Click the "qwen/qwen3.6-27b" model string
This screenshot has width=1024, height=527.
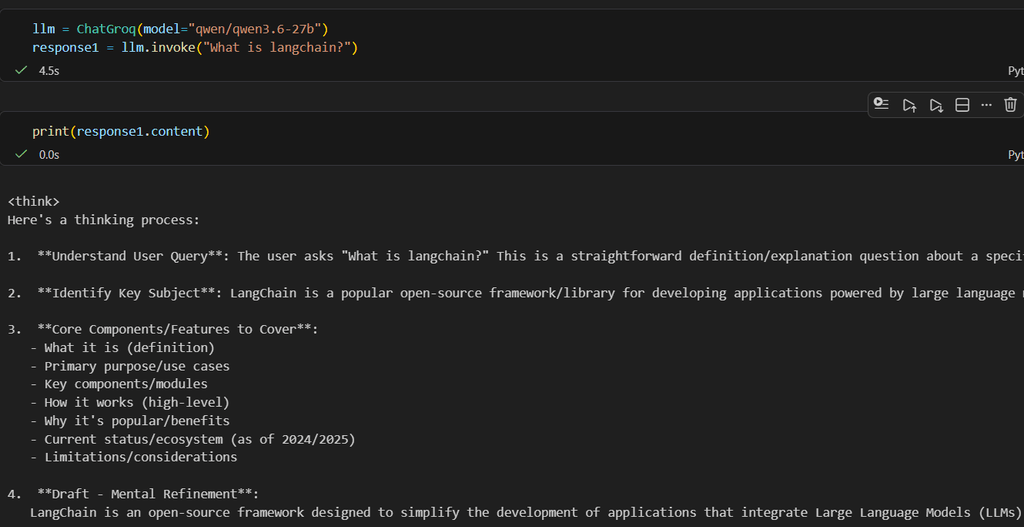pyautogui.click(x=254, y=29)
